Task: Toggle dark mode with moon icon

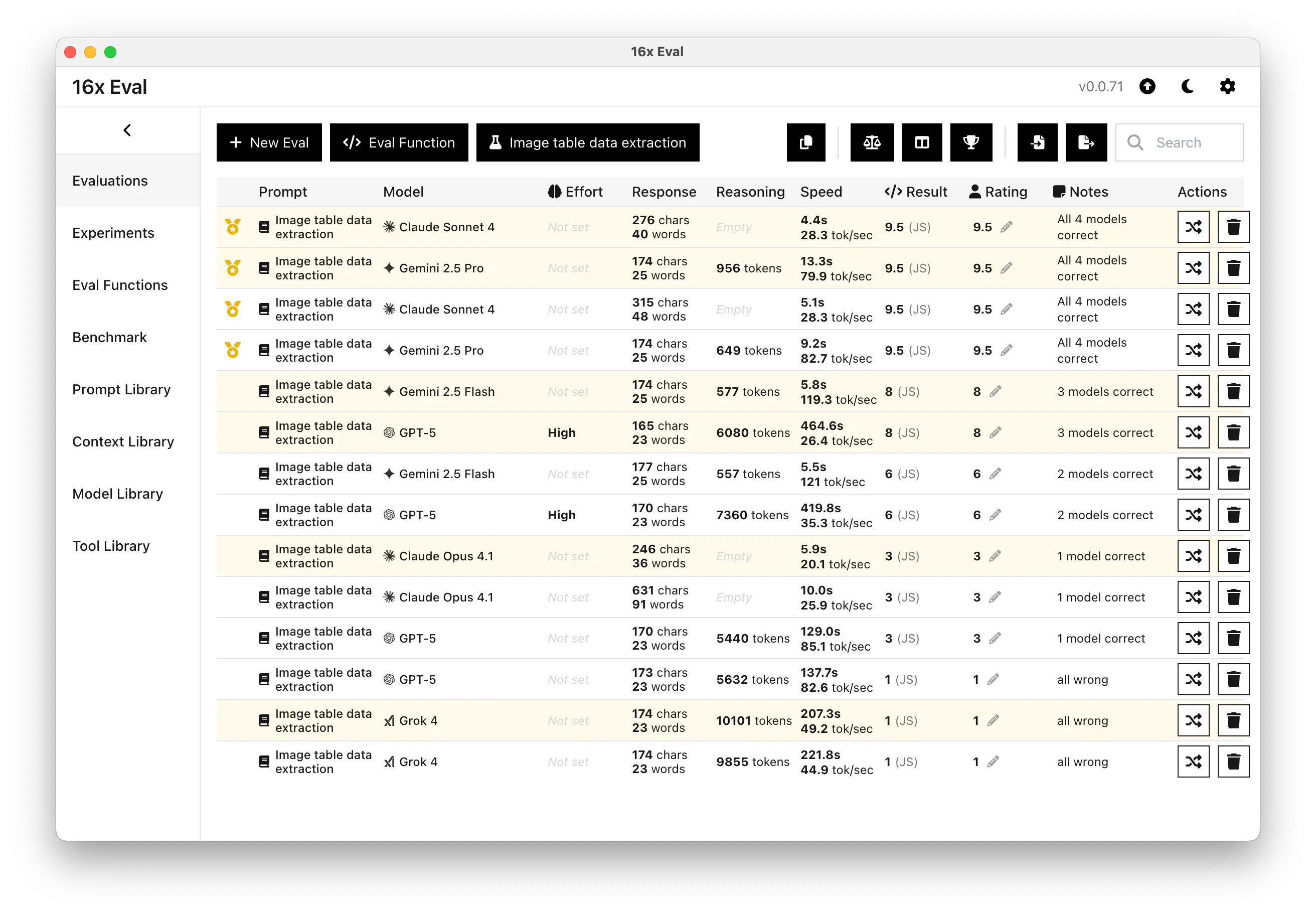Action: point(1188,87)
